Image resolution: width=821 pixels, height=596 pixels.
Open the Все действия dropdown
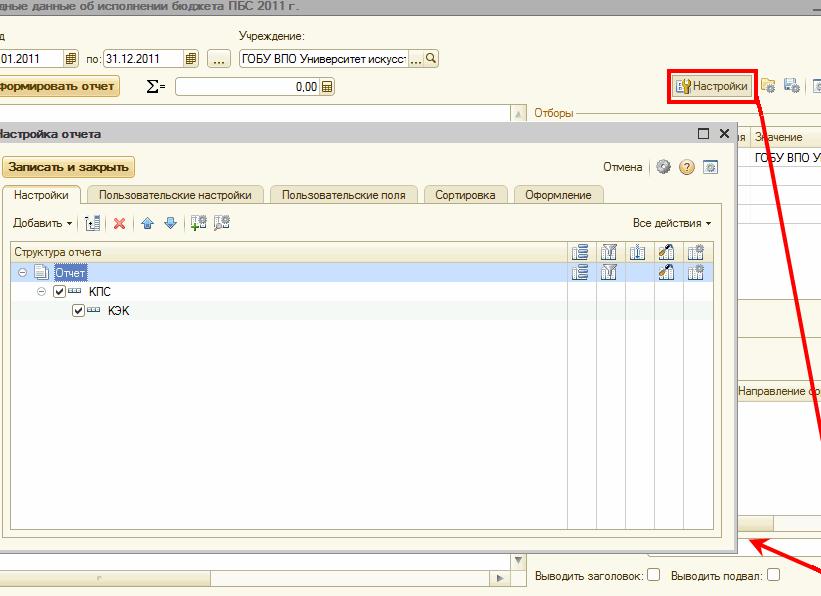tap(672, 223)
